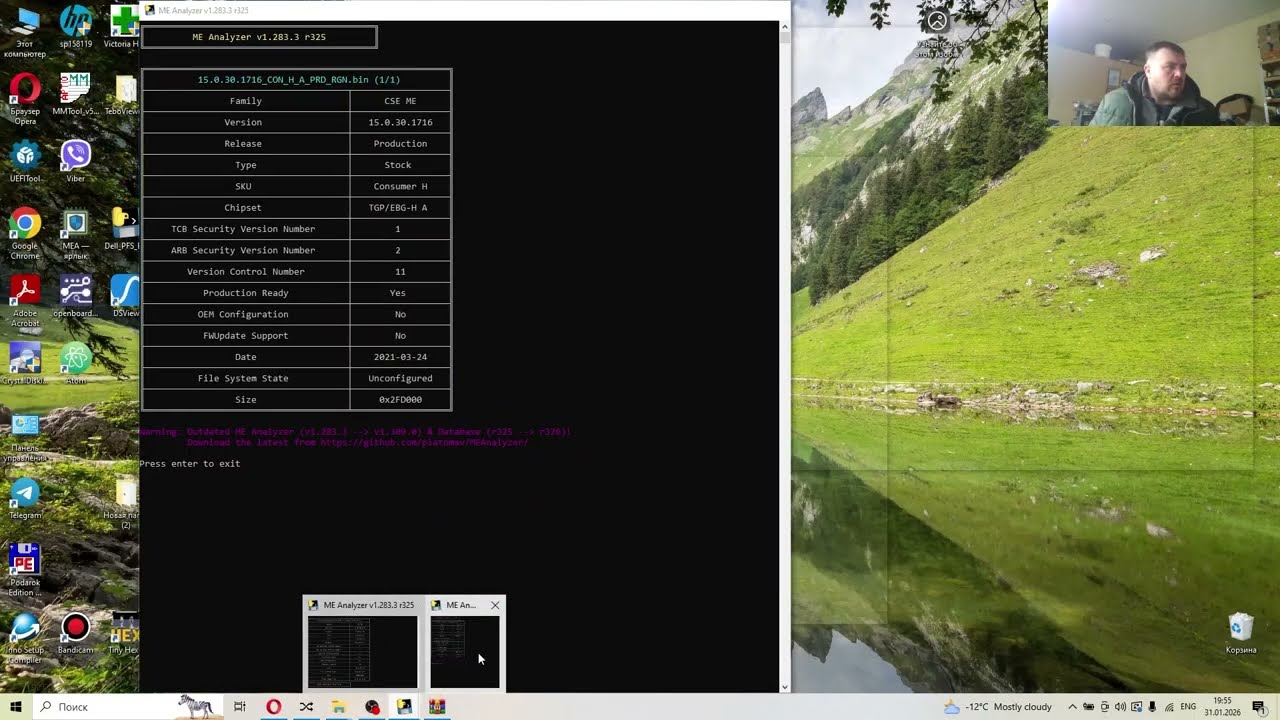Viewport: 1280px width, 720px height.
Task: Open the Viber desktop shortcut
Action: pos(75,162)
